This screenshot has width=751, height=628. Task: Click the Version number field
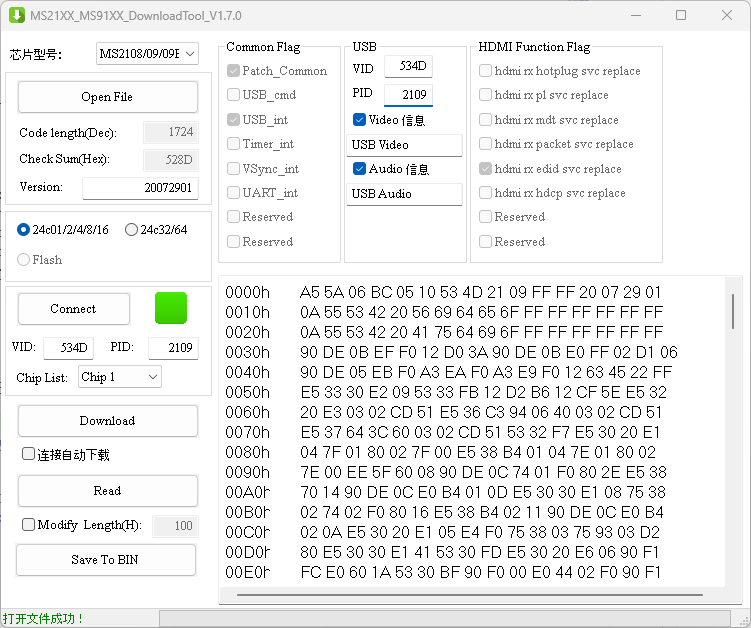140,188
